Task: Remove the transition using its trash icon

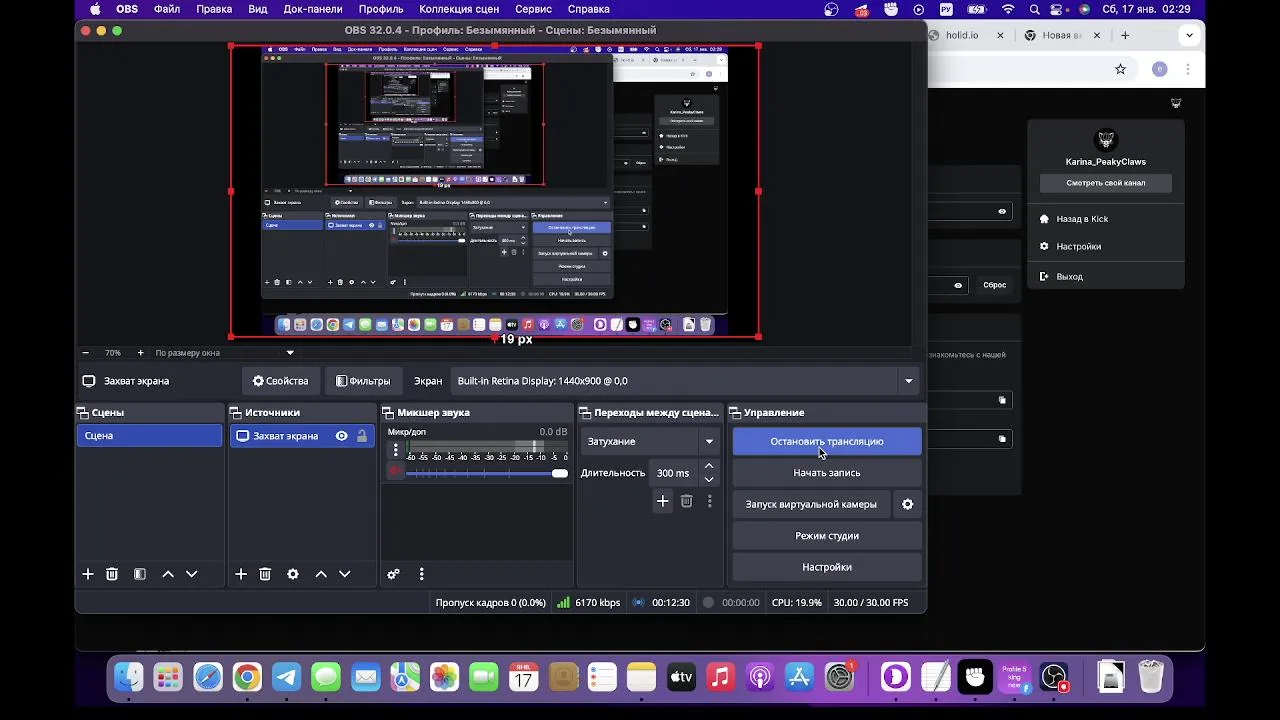Action: click(686, 501)
